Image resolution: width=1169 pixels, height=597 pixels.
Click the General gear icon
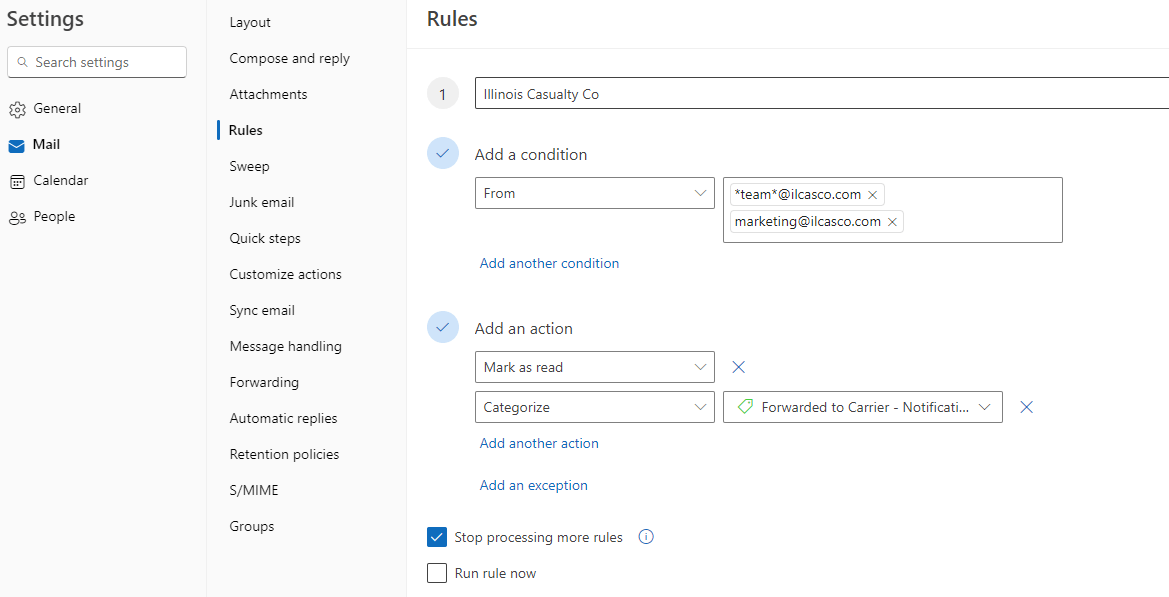click(16, 110)
